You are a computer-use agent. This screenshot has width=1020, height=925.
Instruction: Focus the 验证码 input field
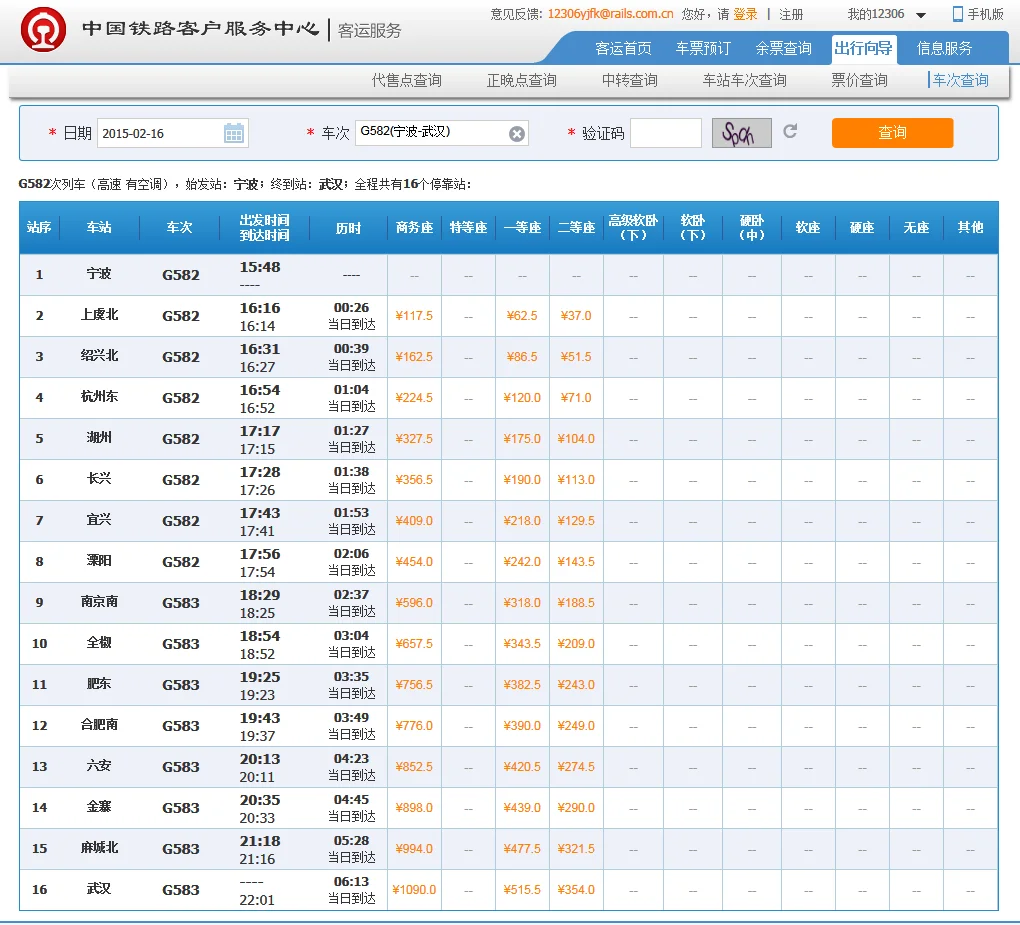(666, 133)
